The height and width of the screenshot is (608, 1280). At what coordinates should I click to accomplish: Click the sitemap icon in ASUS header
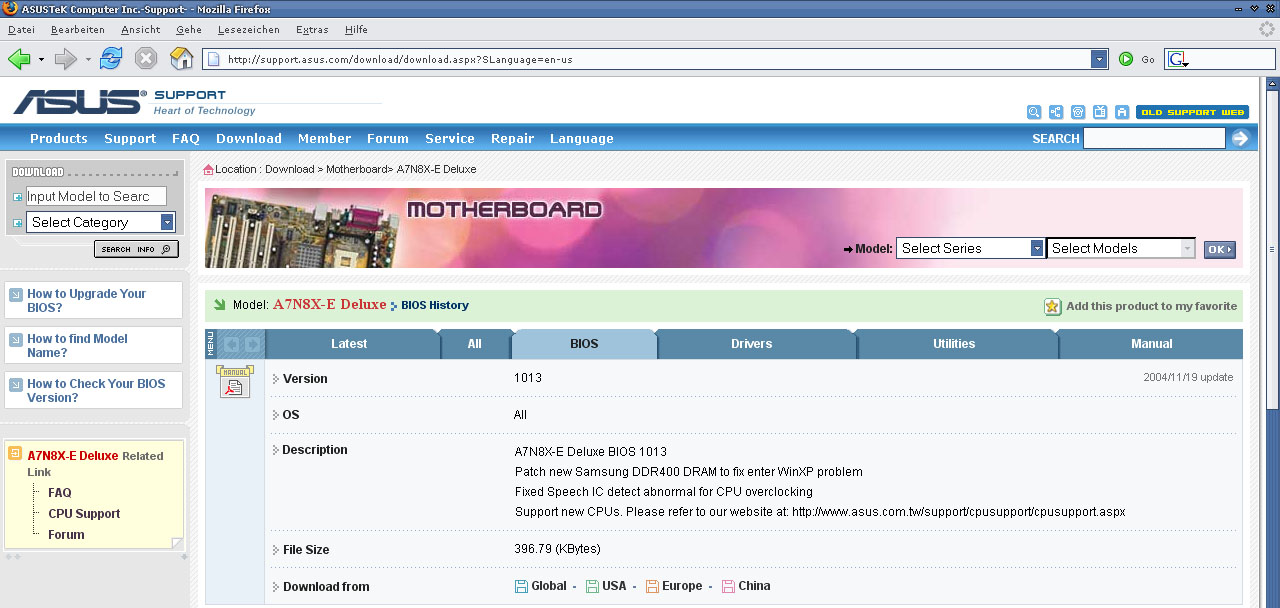coord(1056,112)
